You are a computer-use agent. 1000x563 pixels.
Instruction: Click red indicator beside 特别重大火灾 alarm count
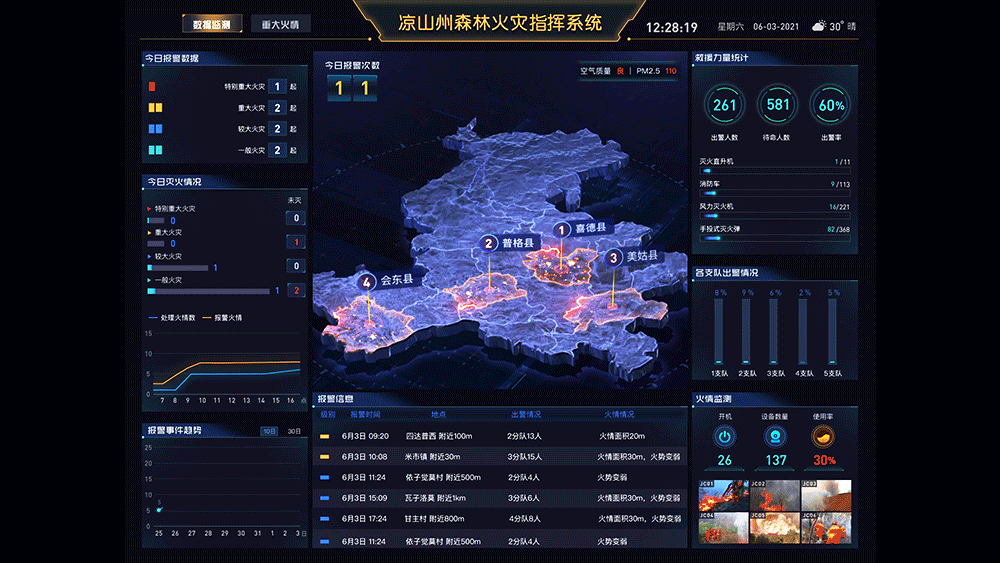(152, 87)
